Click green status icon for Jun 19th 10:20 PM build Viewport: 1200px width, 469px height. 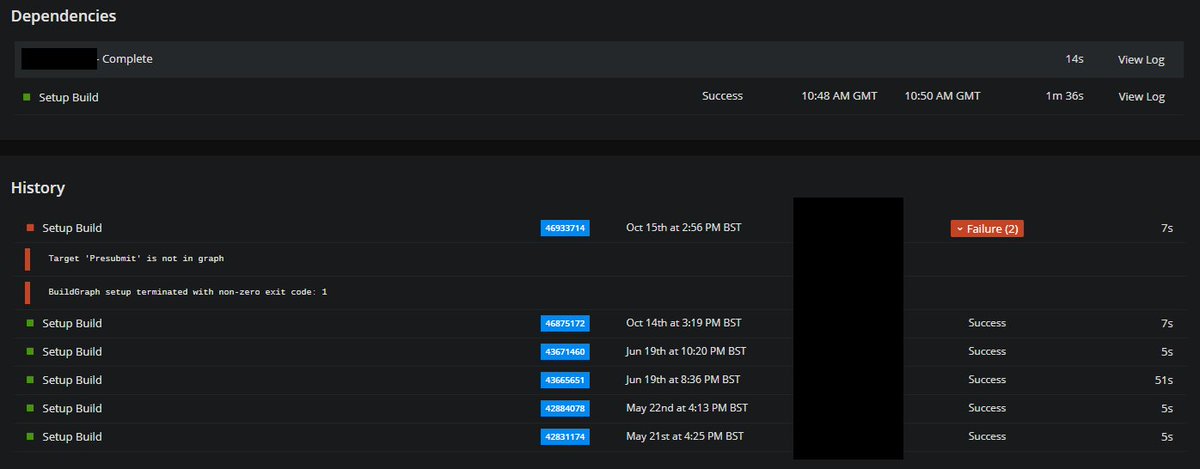point(30,352)
